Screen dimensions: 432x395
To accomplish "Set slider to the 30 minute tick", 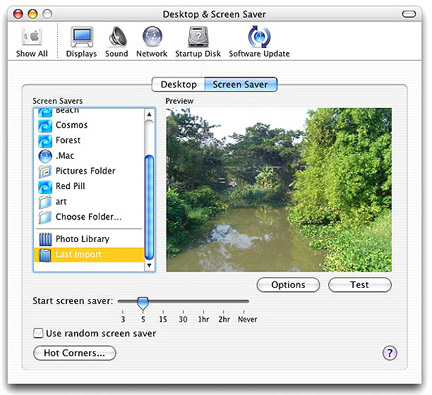I will click(x=183, y=312).
